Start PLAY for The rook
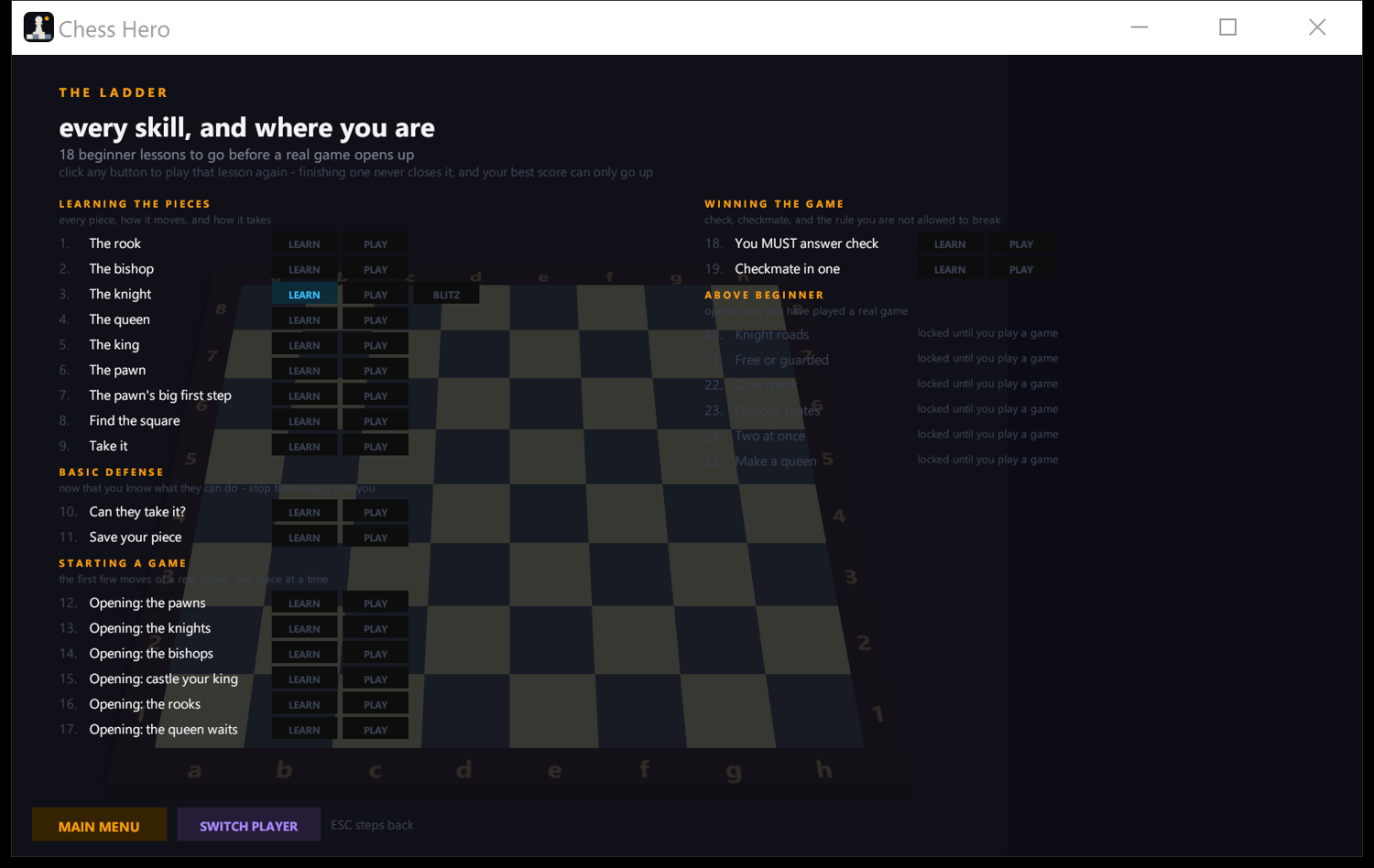The image size is (1374, 868). tap(376, 244)
